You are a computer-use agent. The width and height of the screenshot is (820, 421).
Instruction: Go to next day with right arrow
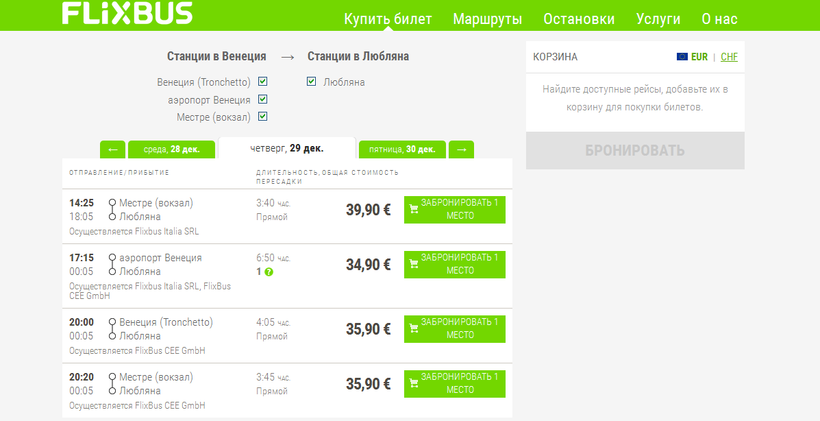coord(461,150)
